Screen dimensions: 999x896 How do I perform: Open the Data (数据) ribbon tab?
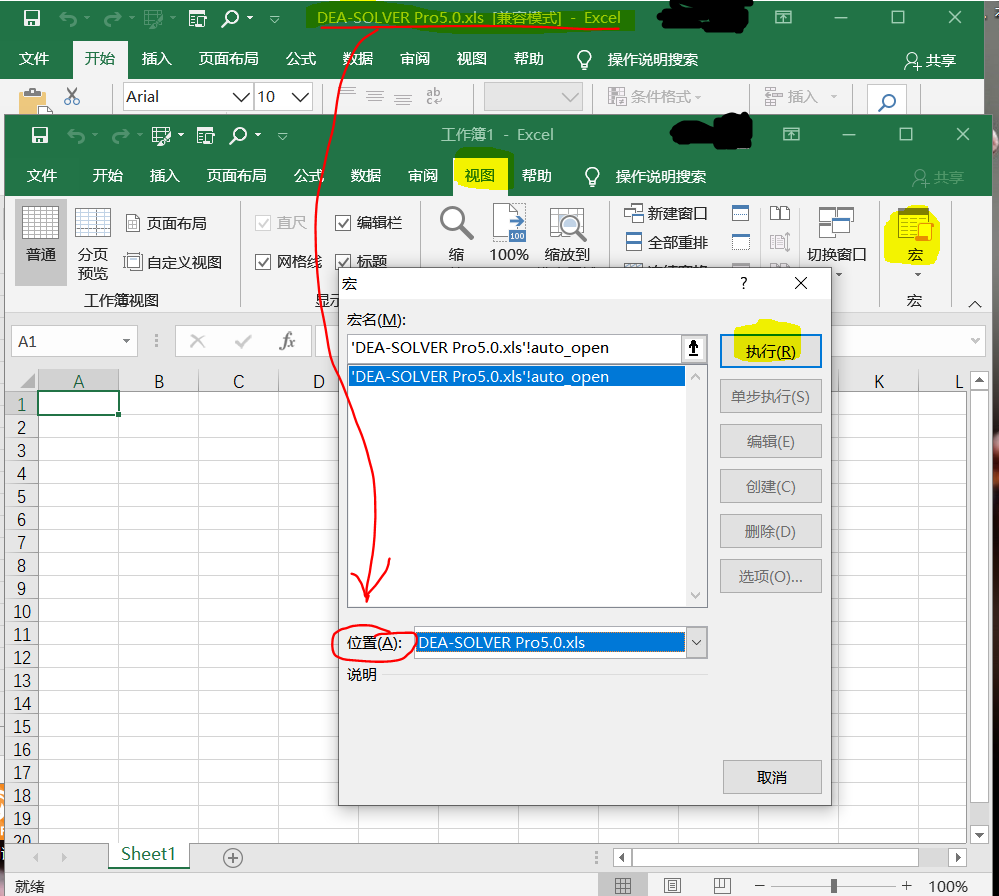tap(366, 176)
